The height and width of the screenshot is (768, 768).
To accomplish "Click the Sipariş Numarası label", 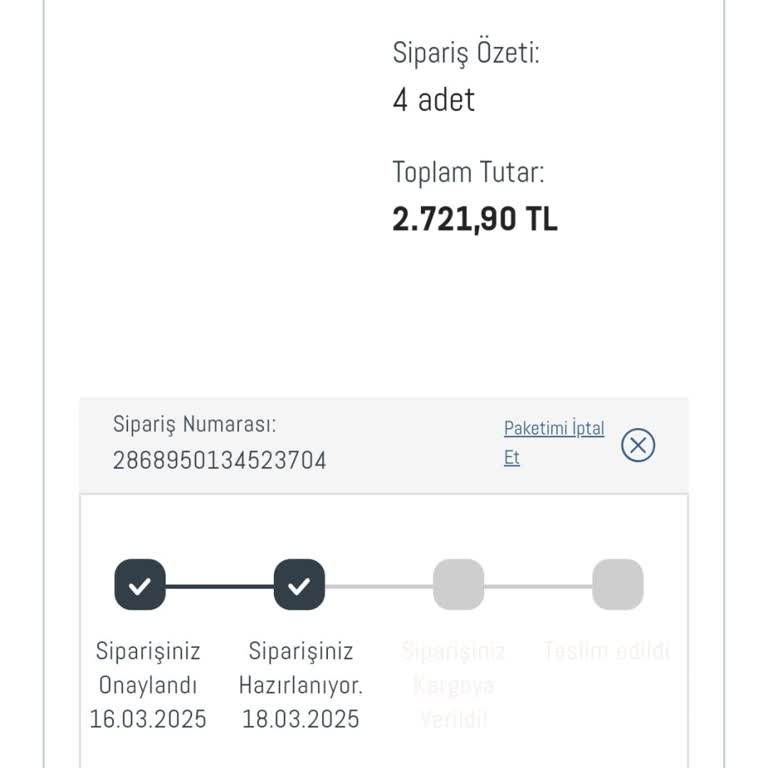I will click(194, 424).
